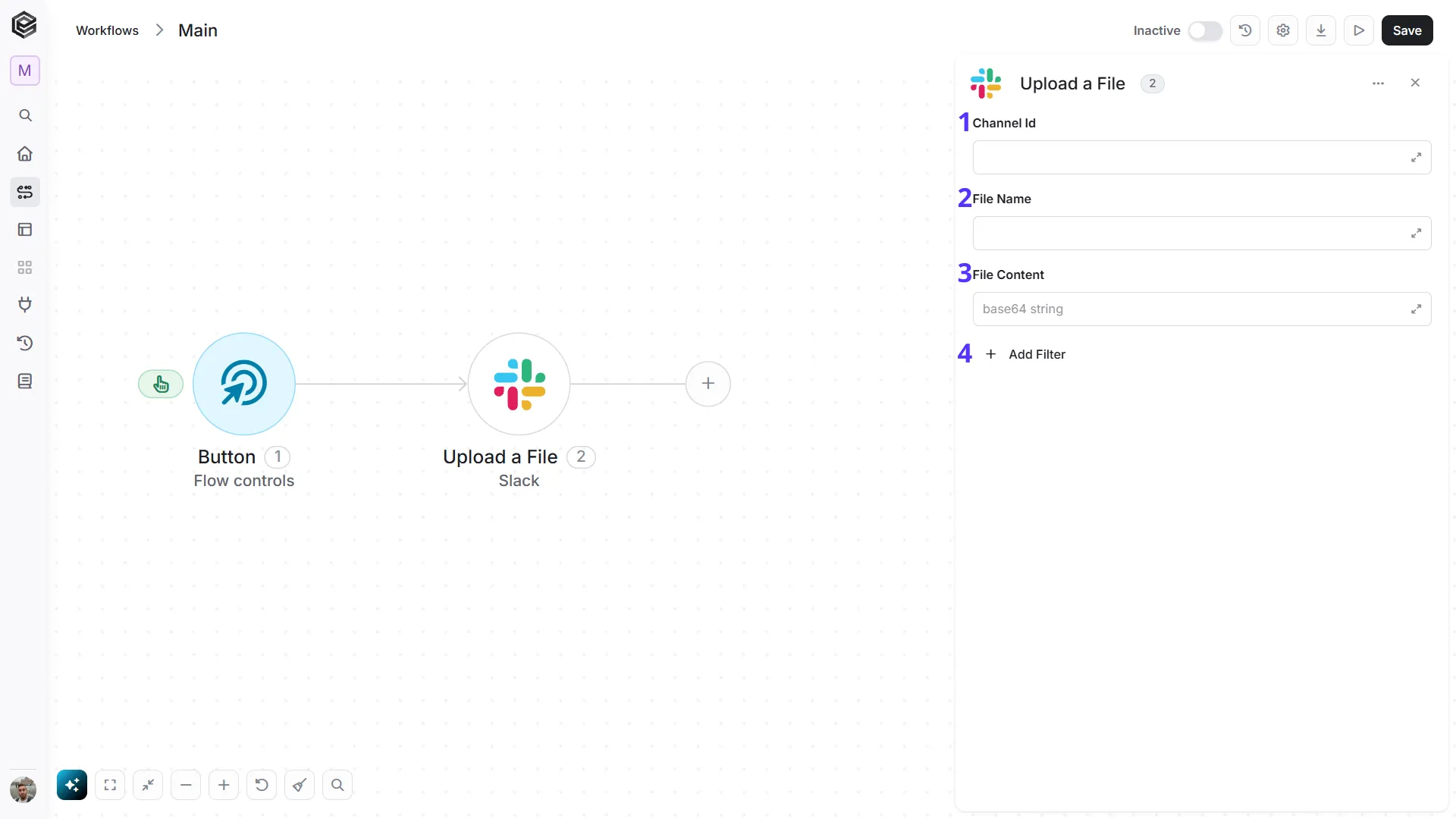Viewport: 1456px width, 819px height.
Task: Click Add Filter in the panel
Action: click(1025, 354)
